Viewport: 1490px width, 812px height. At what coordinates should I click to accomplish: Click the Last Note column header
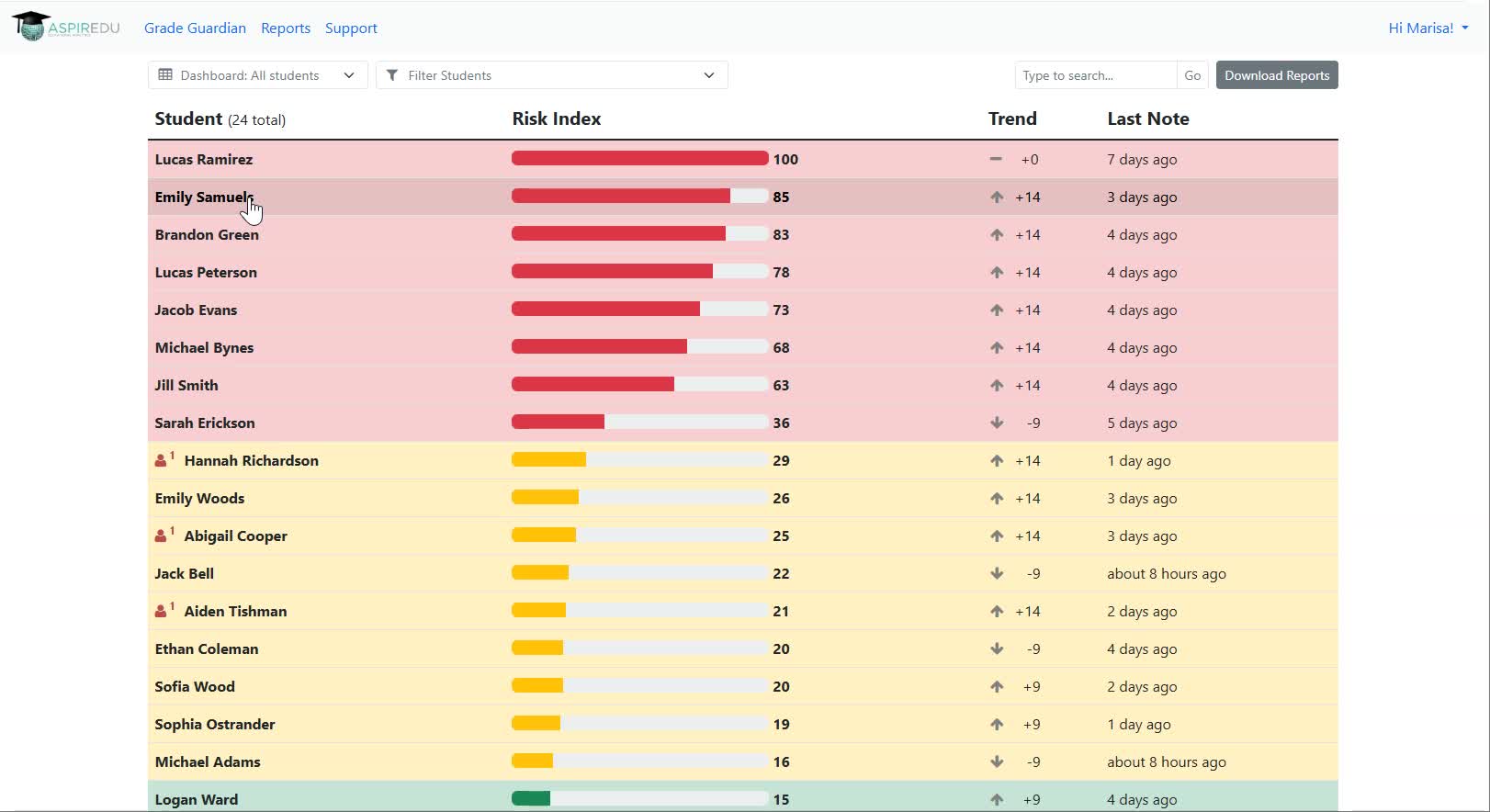tap(1148, 118)
